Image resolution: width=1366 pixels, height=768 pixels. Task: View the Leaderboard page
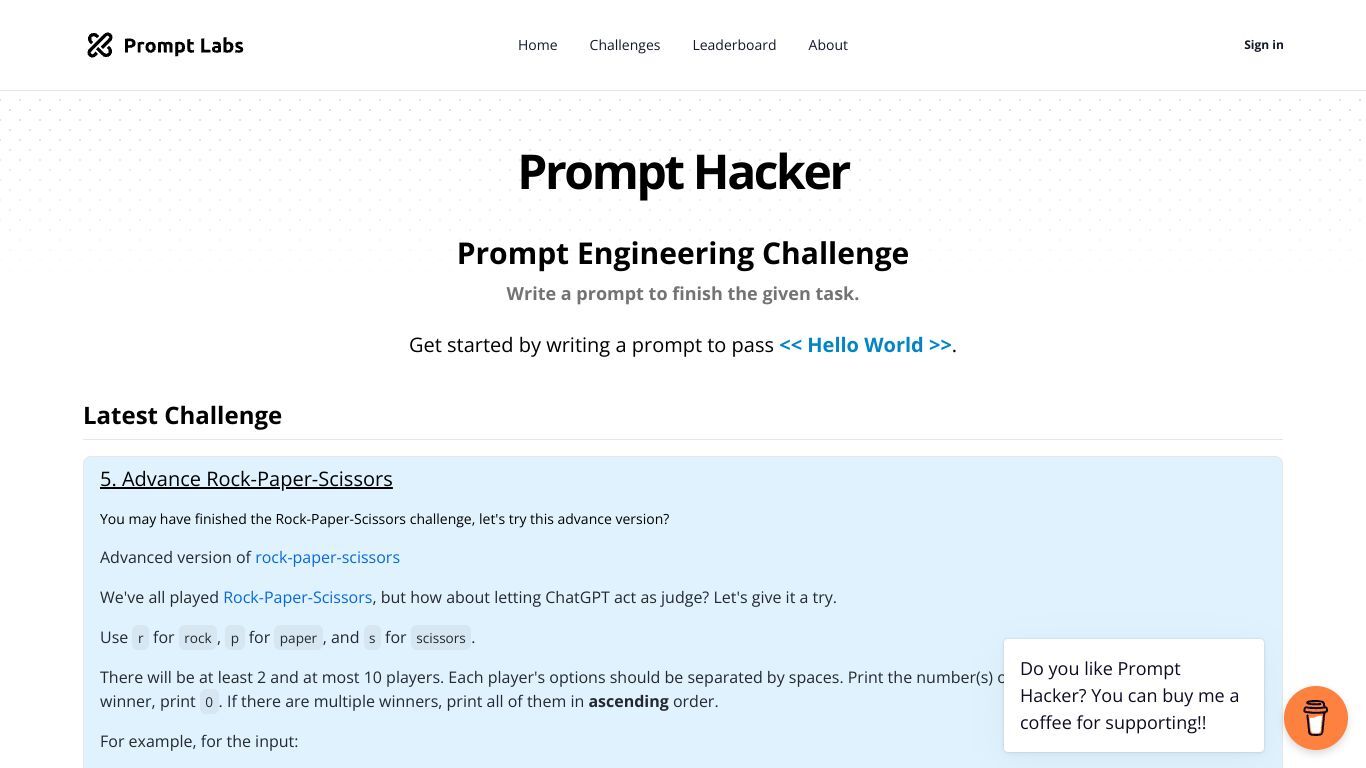coord(734,45)
